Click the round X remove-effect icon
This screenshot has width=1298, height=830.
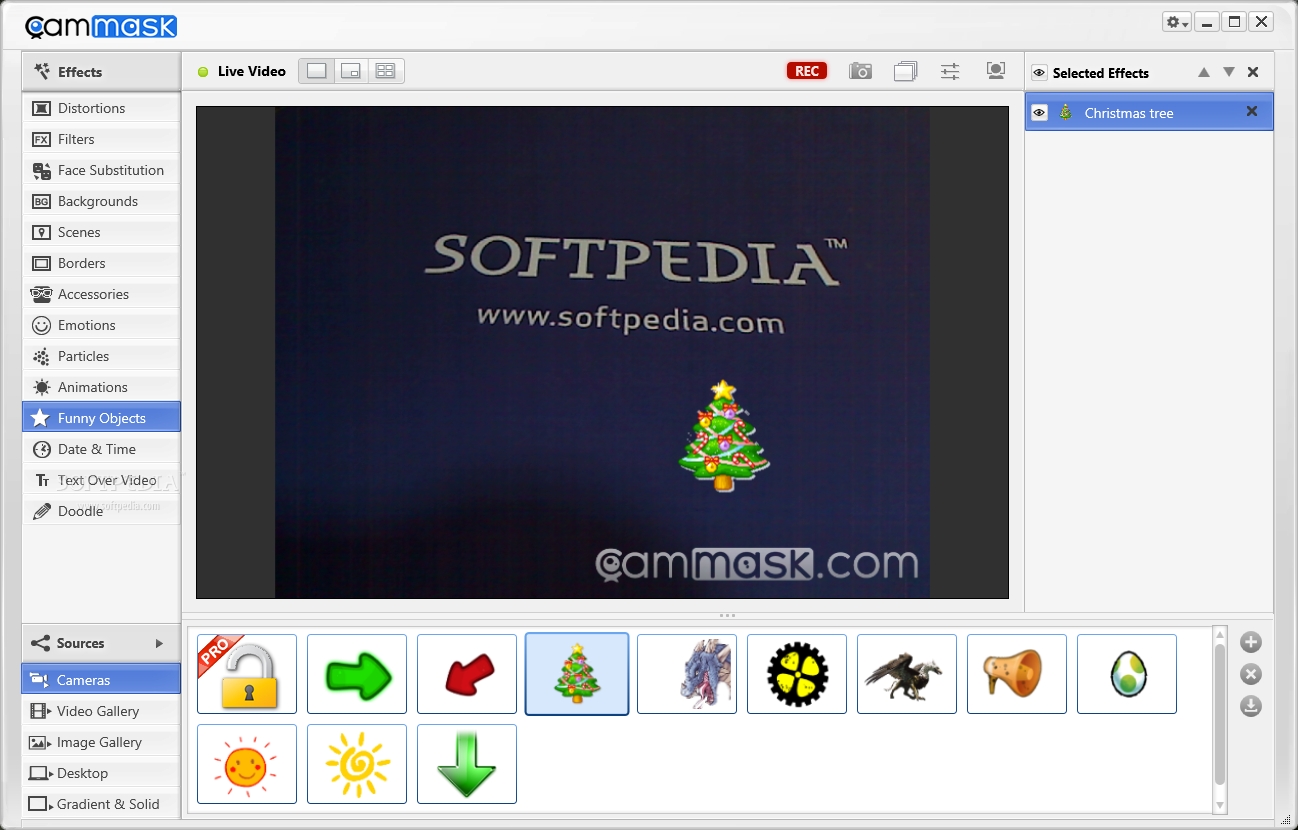coord(1251,674)
